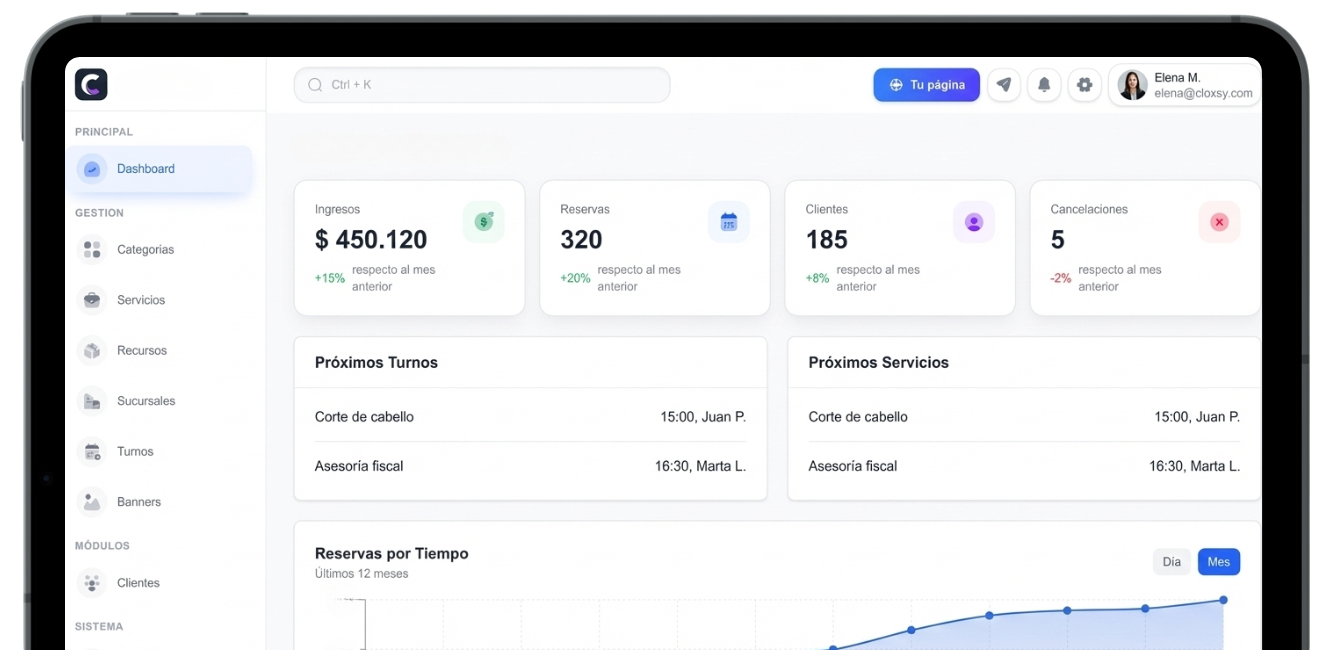Image resolution: width=1320 pixels, height=650 pixels.
Task: Select Dashboard under Principal
Action: coord(146,168)
